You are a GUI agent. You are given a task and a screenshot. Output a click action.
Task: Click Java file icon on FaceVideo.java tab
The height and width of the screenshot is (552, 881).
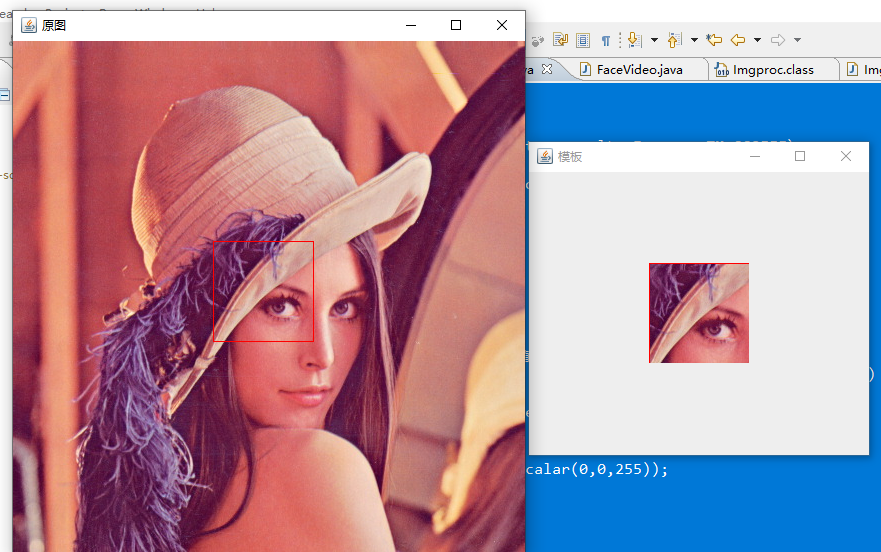(x=585, y=69)
